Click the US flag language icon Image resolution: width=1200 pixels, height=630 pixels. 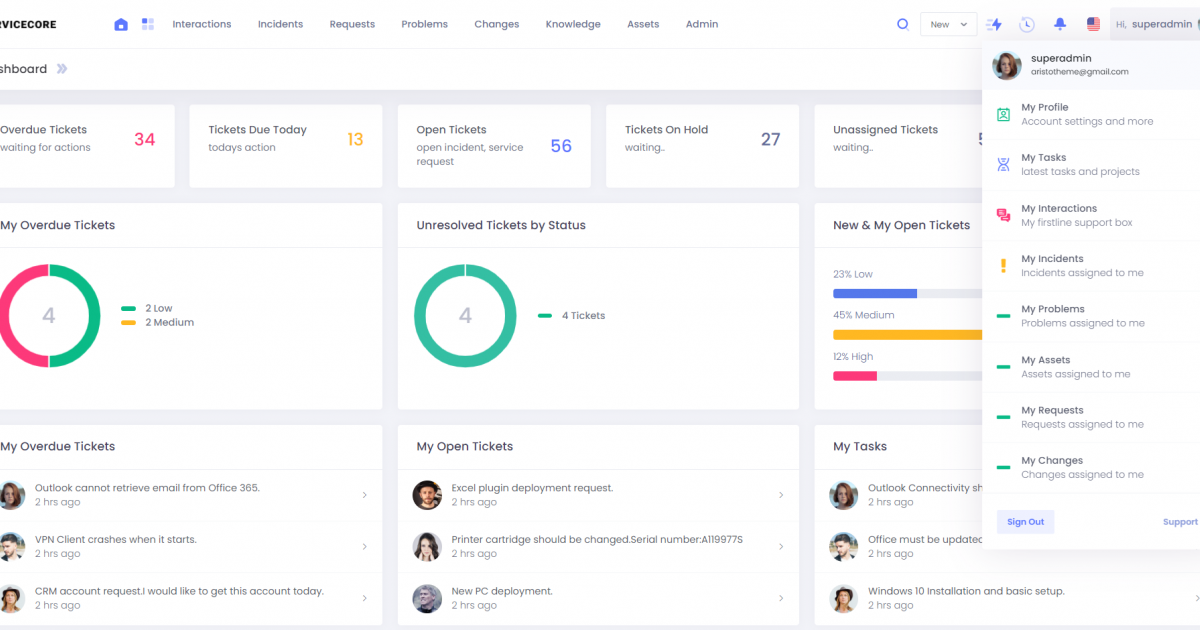1093,24
